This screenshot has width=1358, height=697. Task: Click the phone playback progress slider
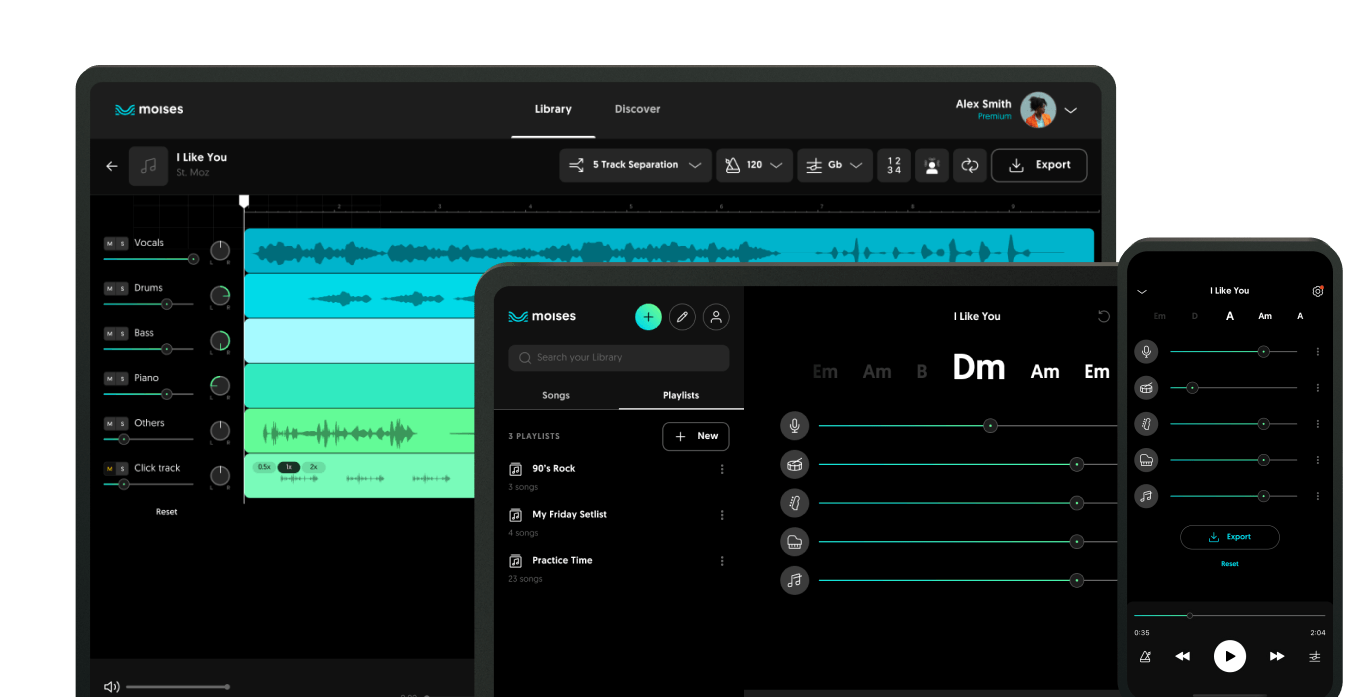click(1230, 616)
